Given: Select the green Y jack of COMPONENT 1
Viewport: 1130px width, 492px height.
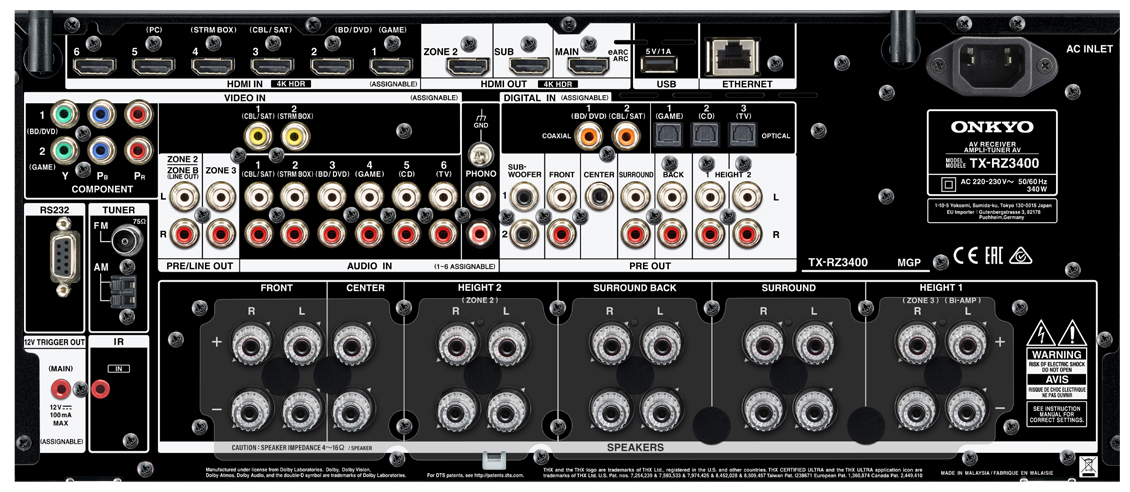Looking at the screenshot, I should pyautogui.click(x=67, y=114).
